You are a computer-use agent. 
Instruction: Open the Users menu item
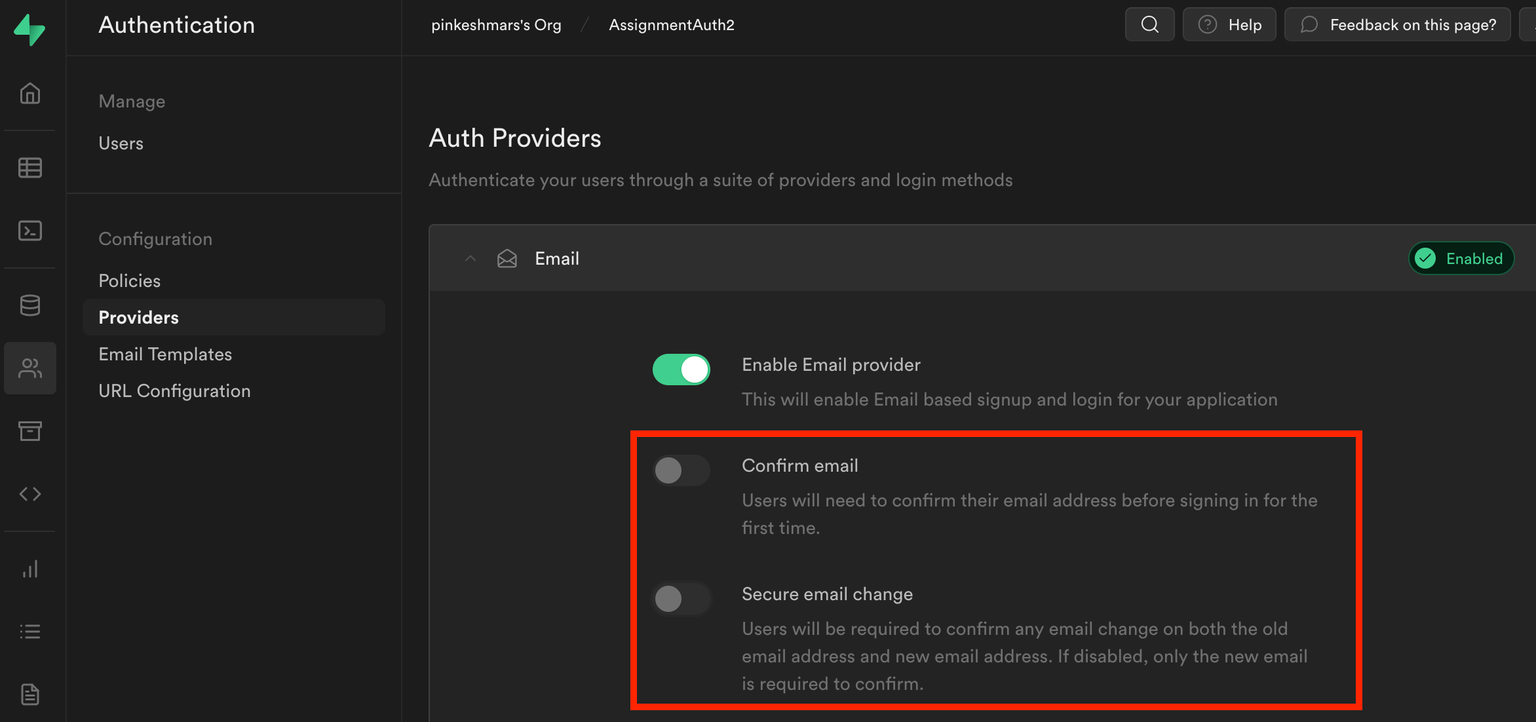point(121,143)
